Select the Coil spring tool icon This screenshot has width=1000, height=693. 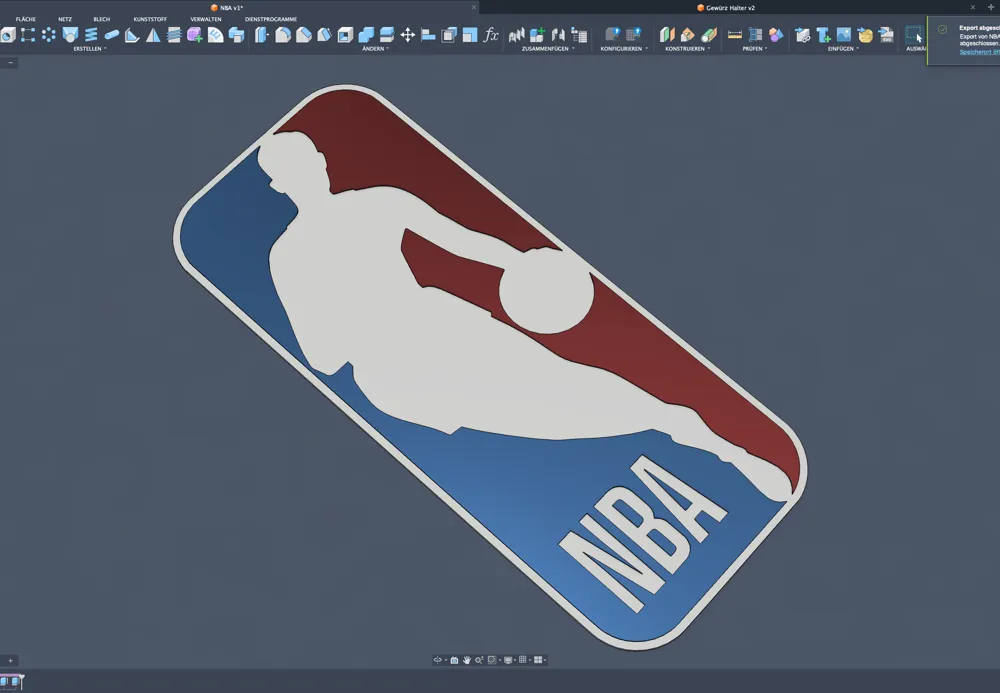pyautogui.click(x=91, y=34)
